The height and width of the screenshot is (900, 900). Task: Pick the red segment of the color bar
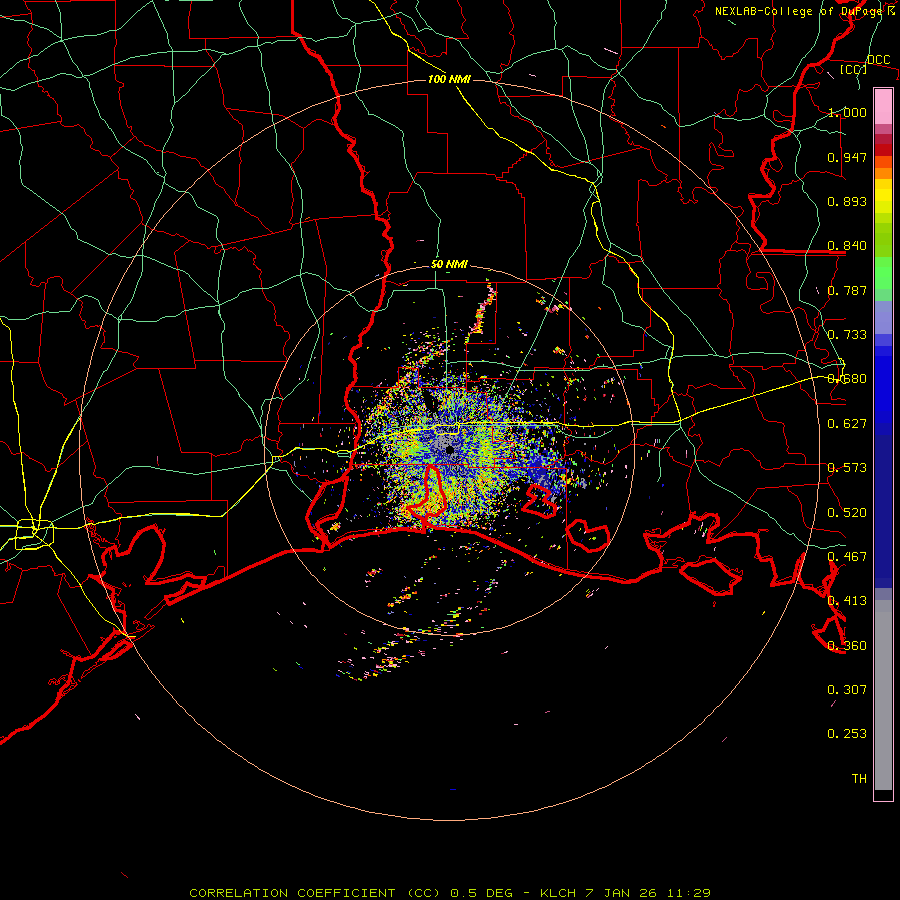883,150
